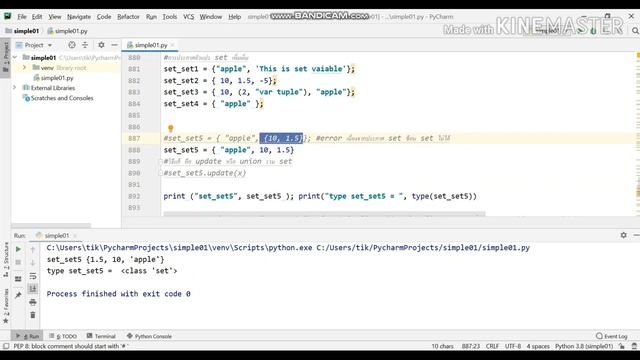The height and width of the screenshot is (360, 640).
Task: Click the editor horizontal scrollbar
Action: (324, 214)
